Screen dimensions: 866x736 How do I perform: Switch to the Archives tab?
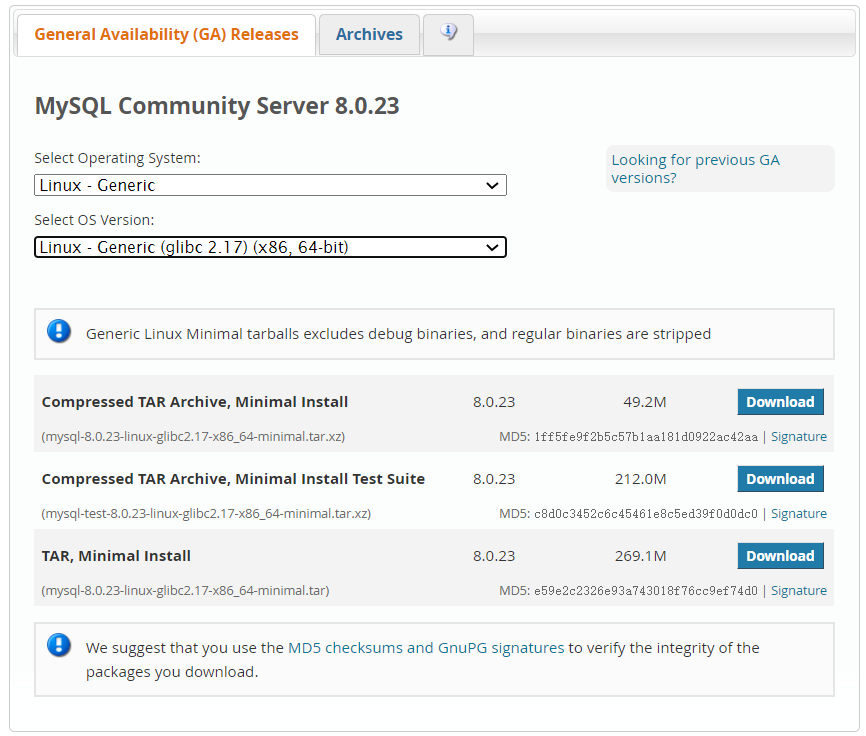click(369, 35)
